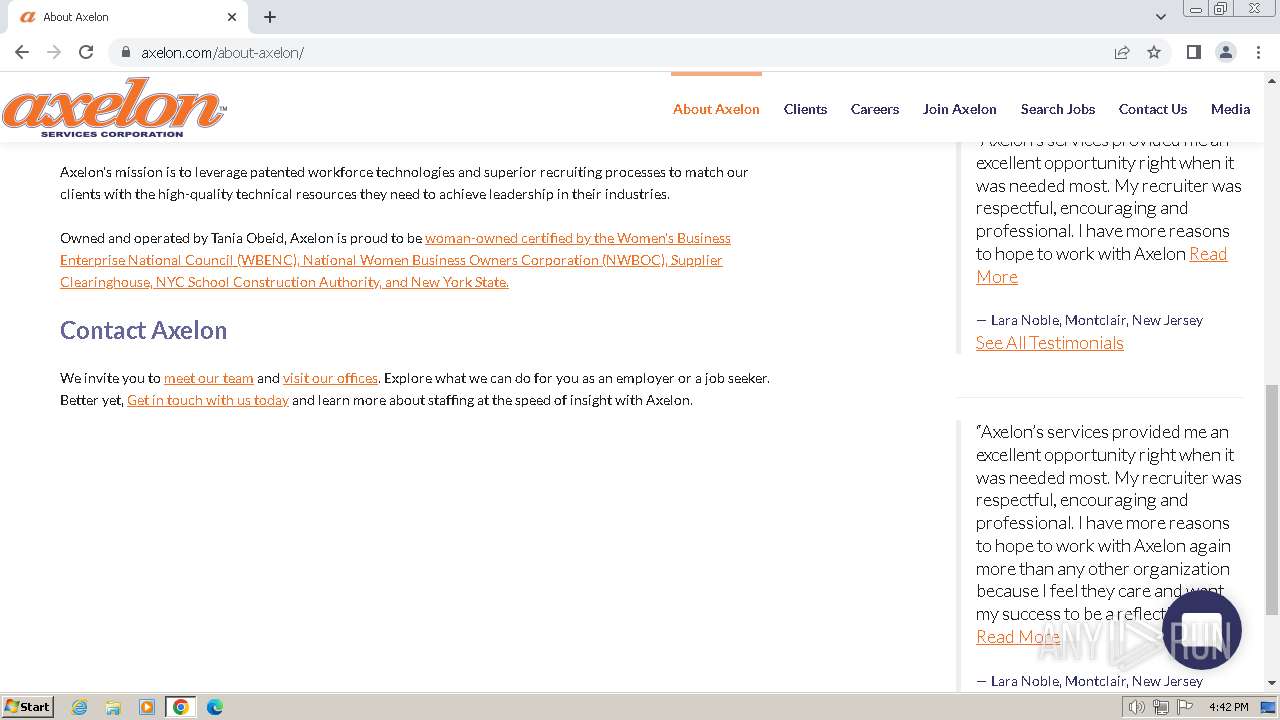The image size is (1280, 720).
Task: Share this page using the share icon
Action: [1122, 52]
